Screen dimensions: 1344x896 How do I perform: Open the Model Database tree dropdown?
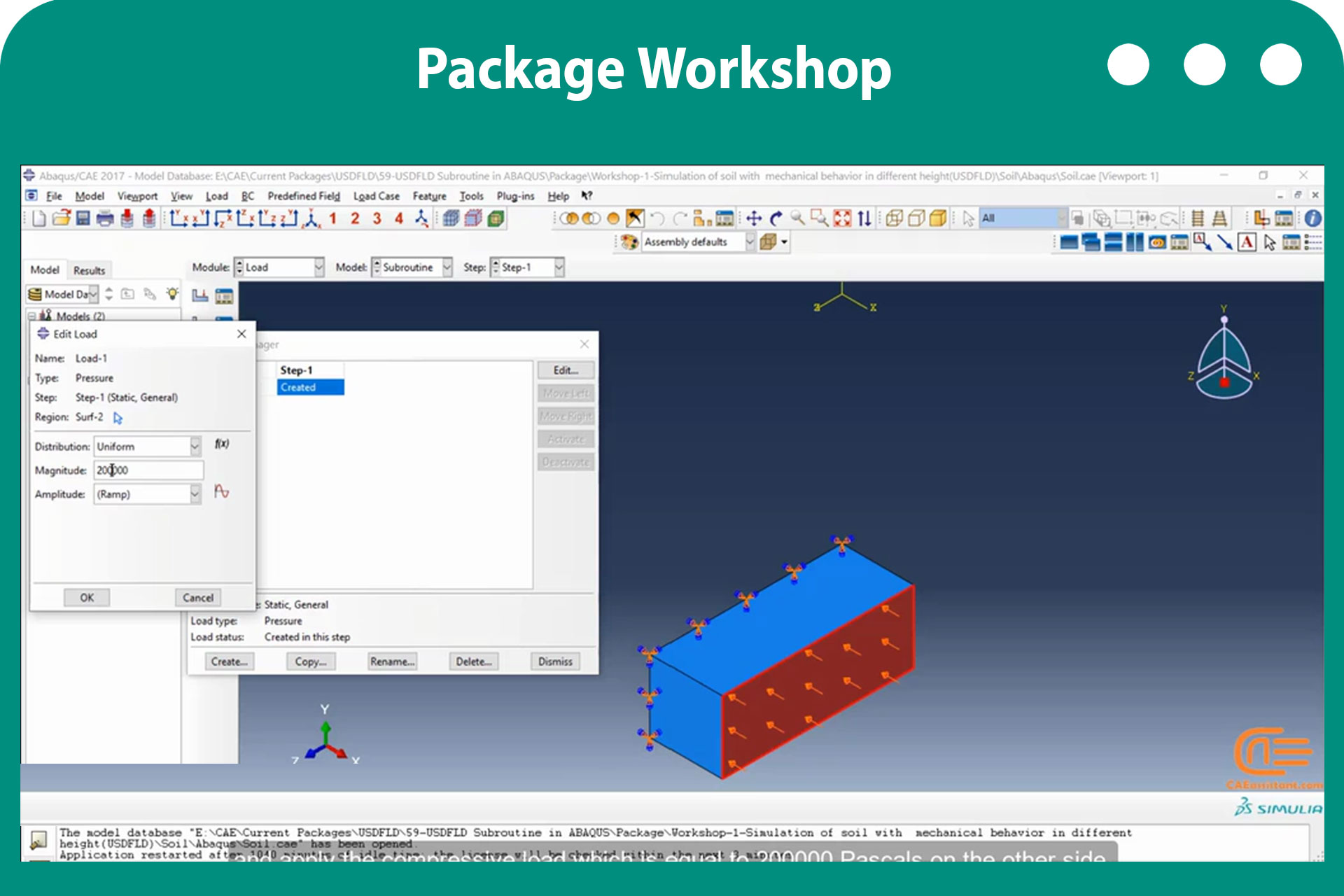pyautogui.click(x=62, y=294)
